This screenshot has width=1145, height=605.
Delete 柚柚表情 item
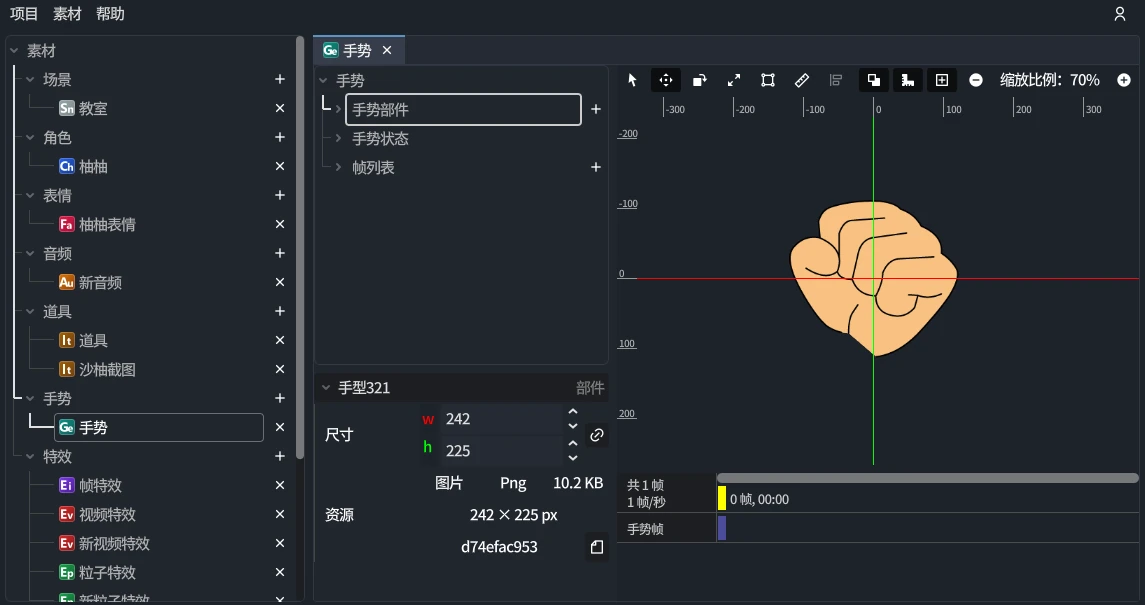(x=280, y=224)
